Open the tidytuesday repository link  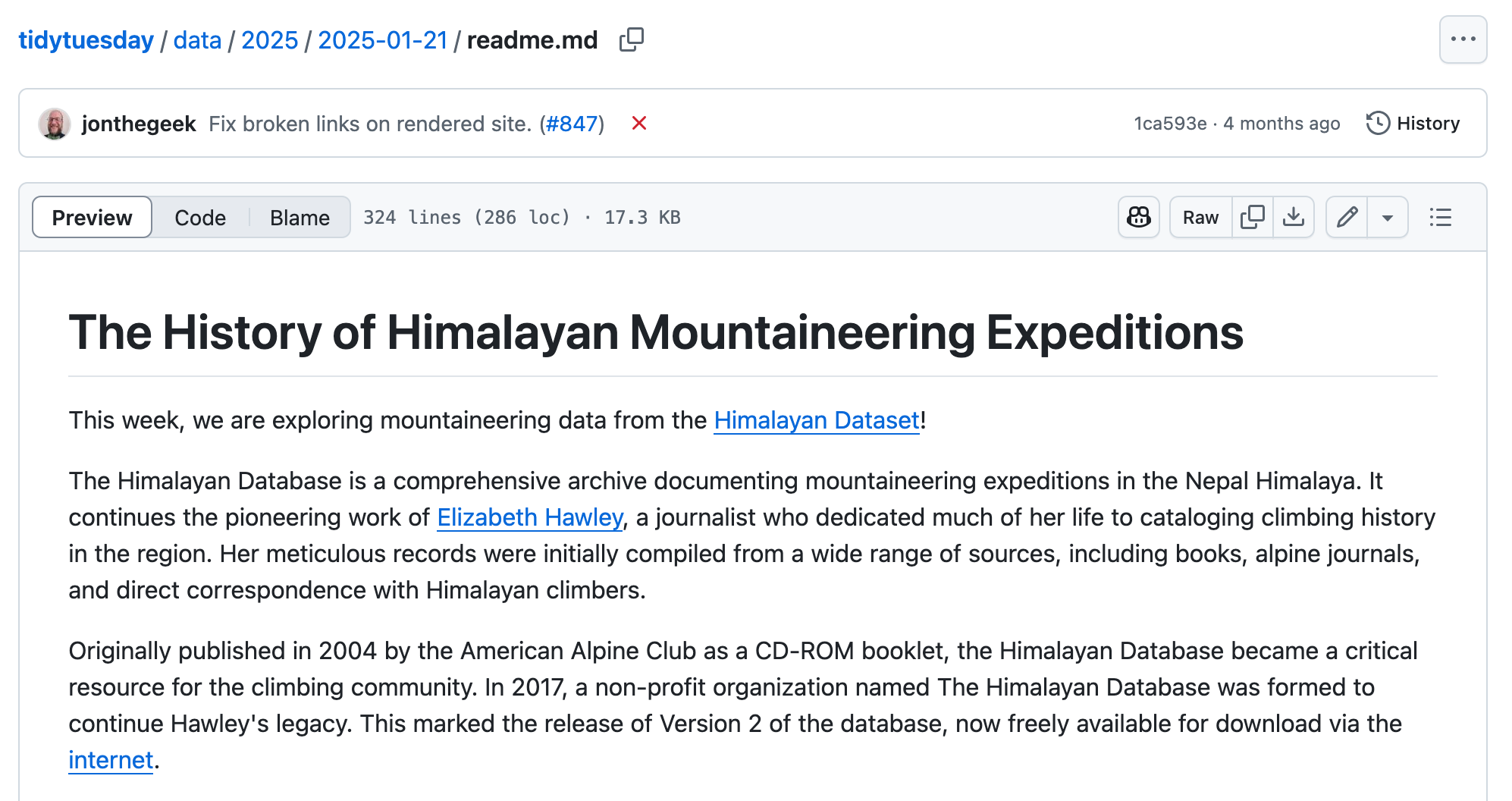[86, 40]
